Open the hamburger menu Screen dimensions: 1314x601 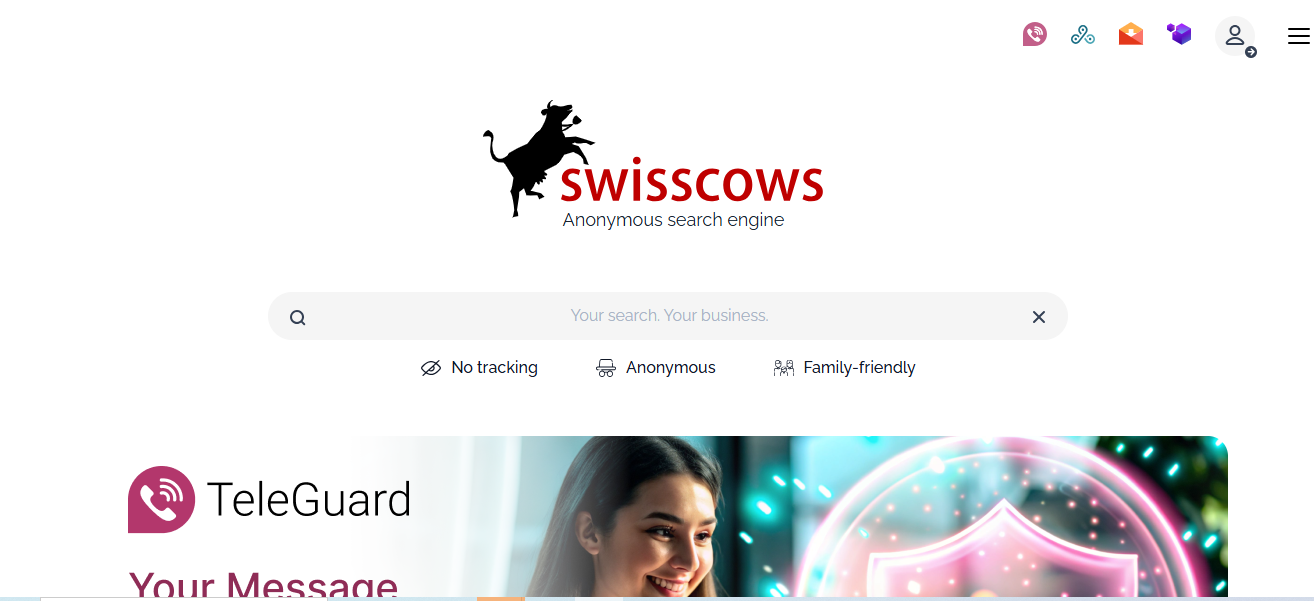coord(1298,36)
